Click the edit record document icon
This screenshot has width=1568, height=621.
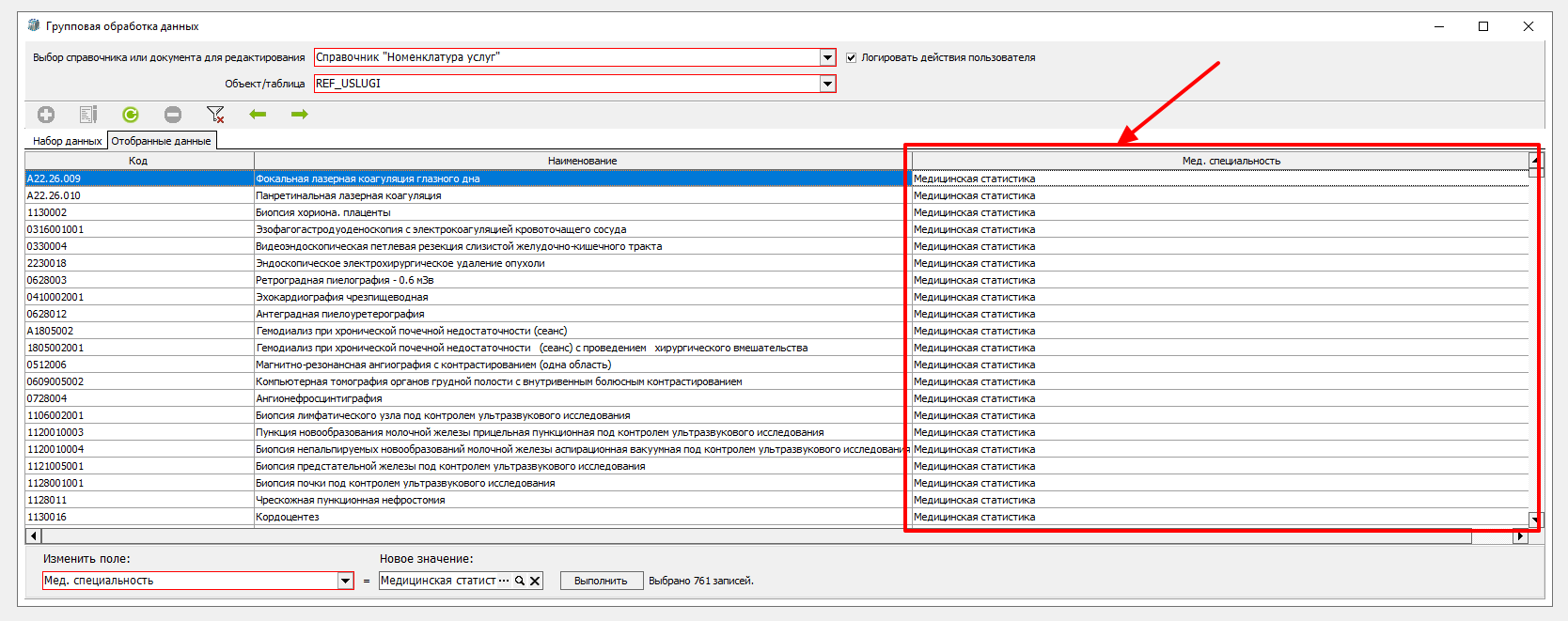88,115
